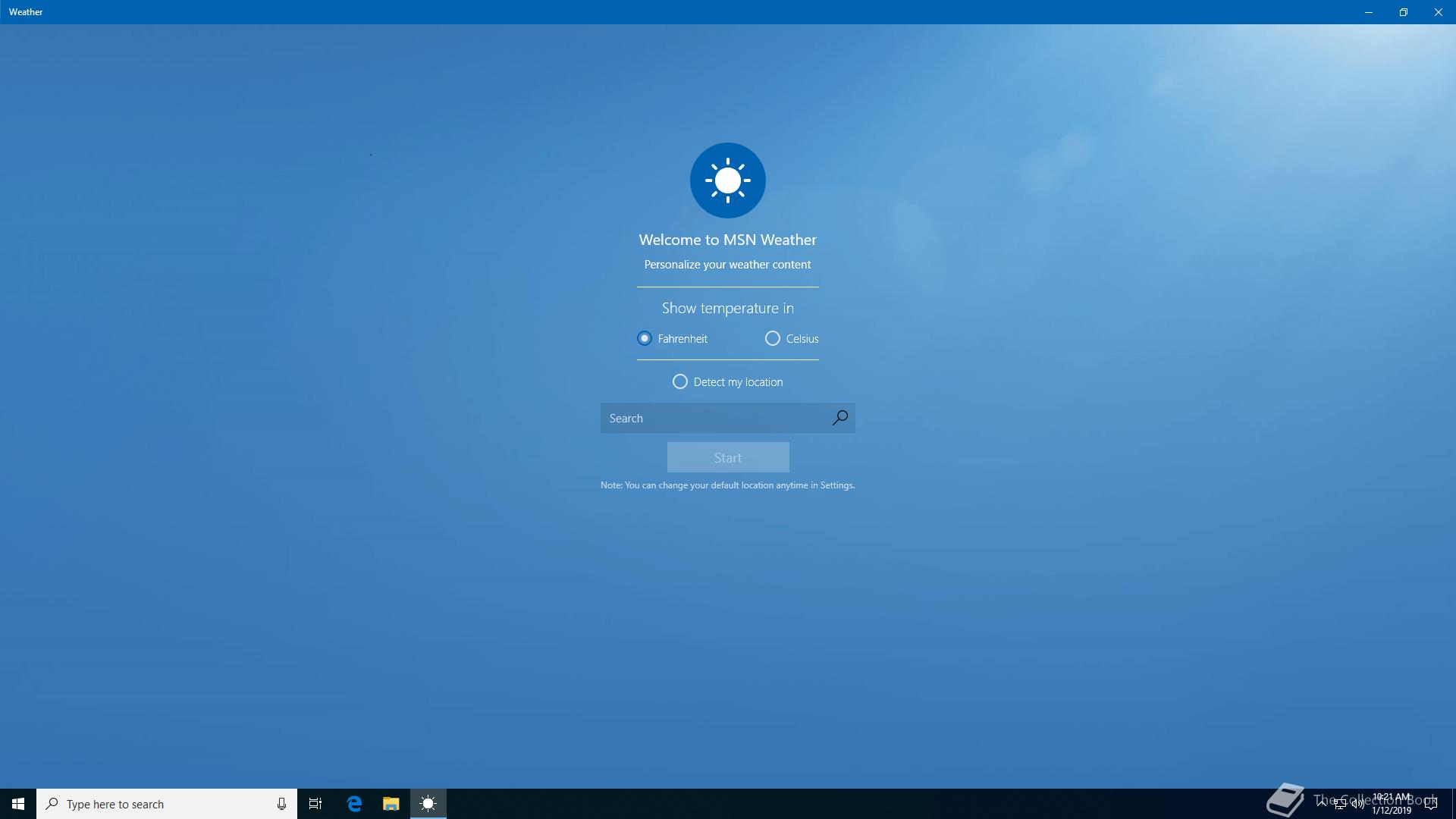This screenshot has width=1456, height=819.
Task: Click the Cortana microphone icon
Action: click(281, 804)
